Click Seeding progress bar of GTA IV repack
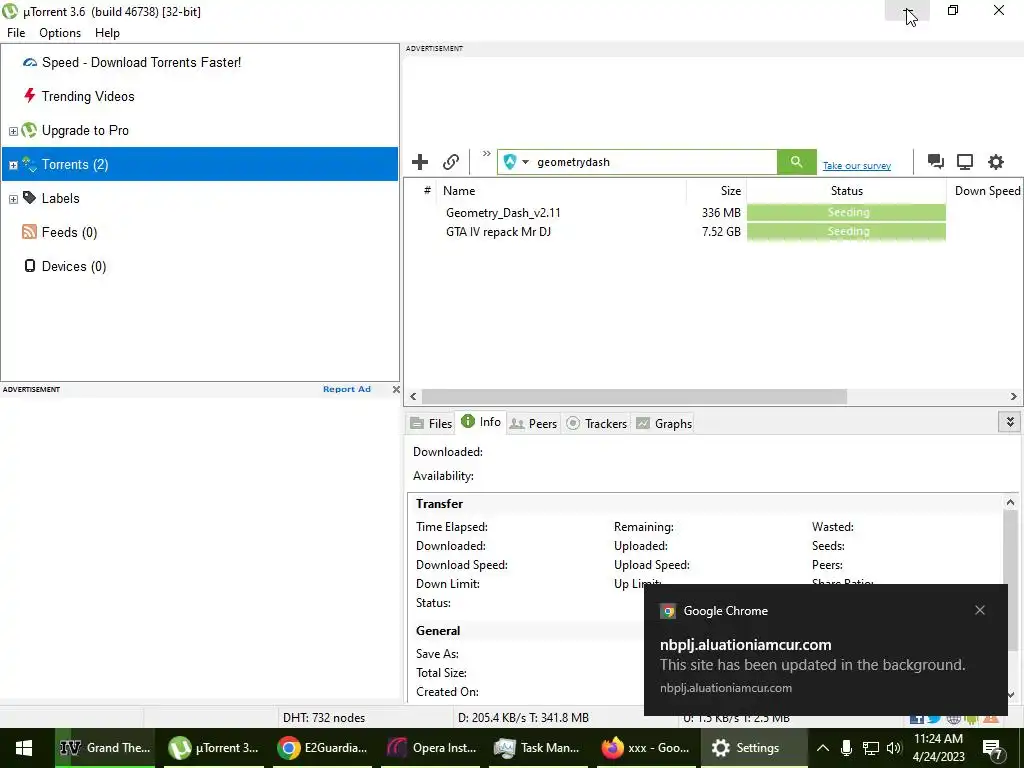 click(846, 231)
